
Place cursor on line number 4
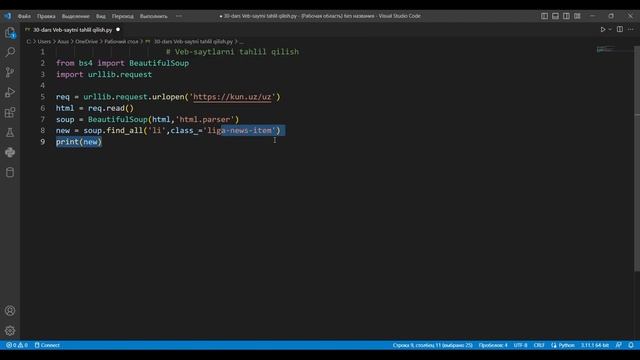pos(42,85)
